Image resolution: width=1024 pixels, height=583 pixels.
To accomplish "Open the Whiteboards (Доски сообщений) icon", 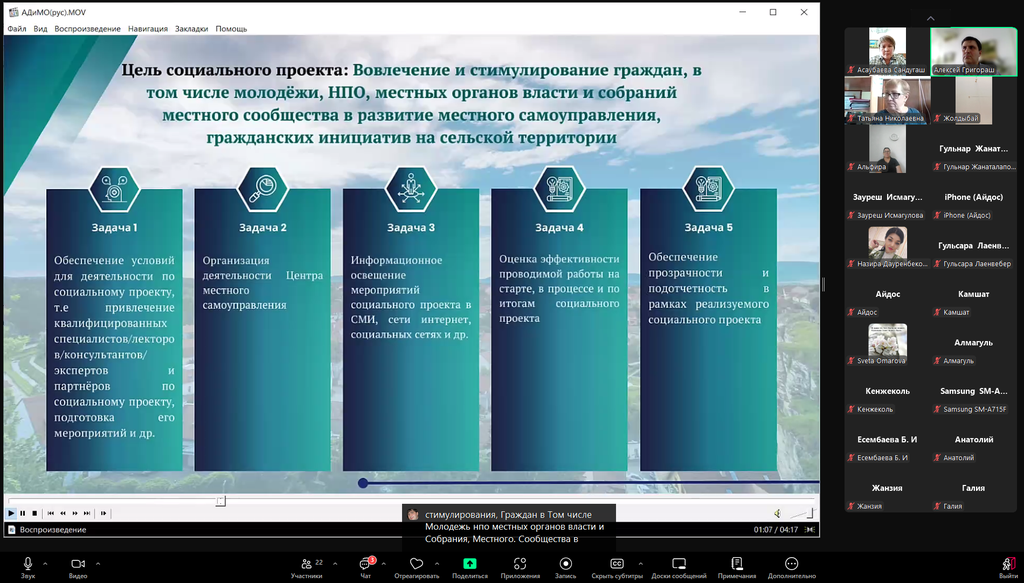I will pyautogui.click(x=679, y=564).
